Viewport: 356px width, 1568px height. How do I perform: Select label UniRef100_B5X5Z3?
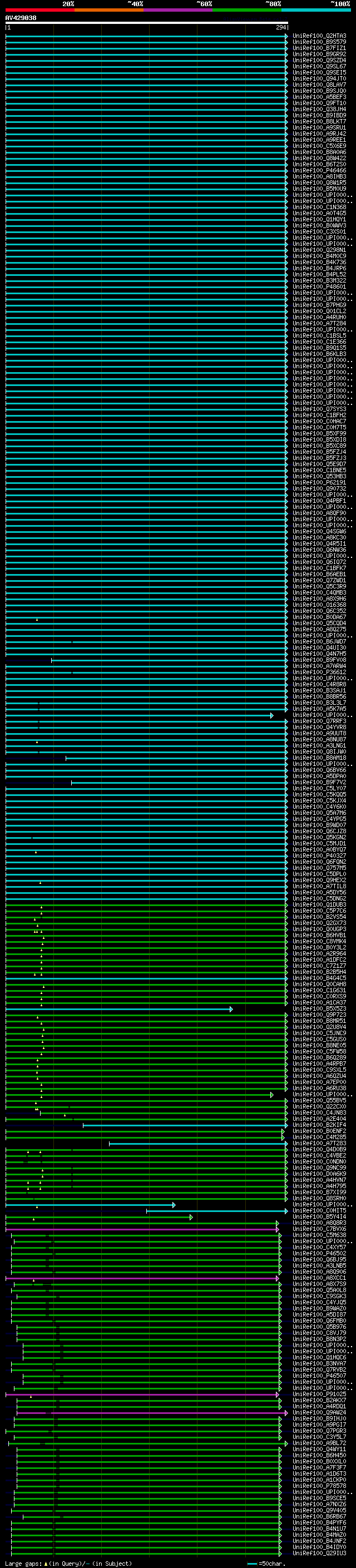[x=319, y=1008]
